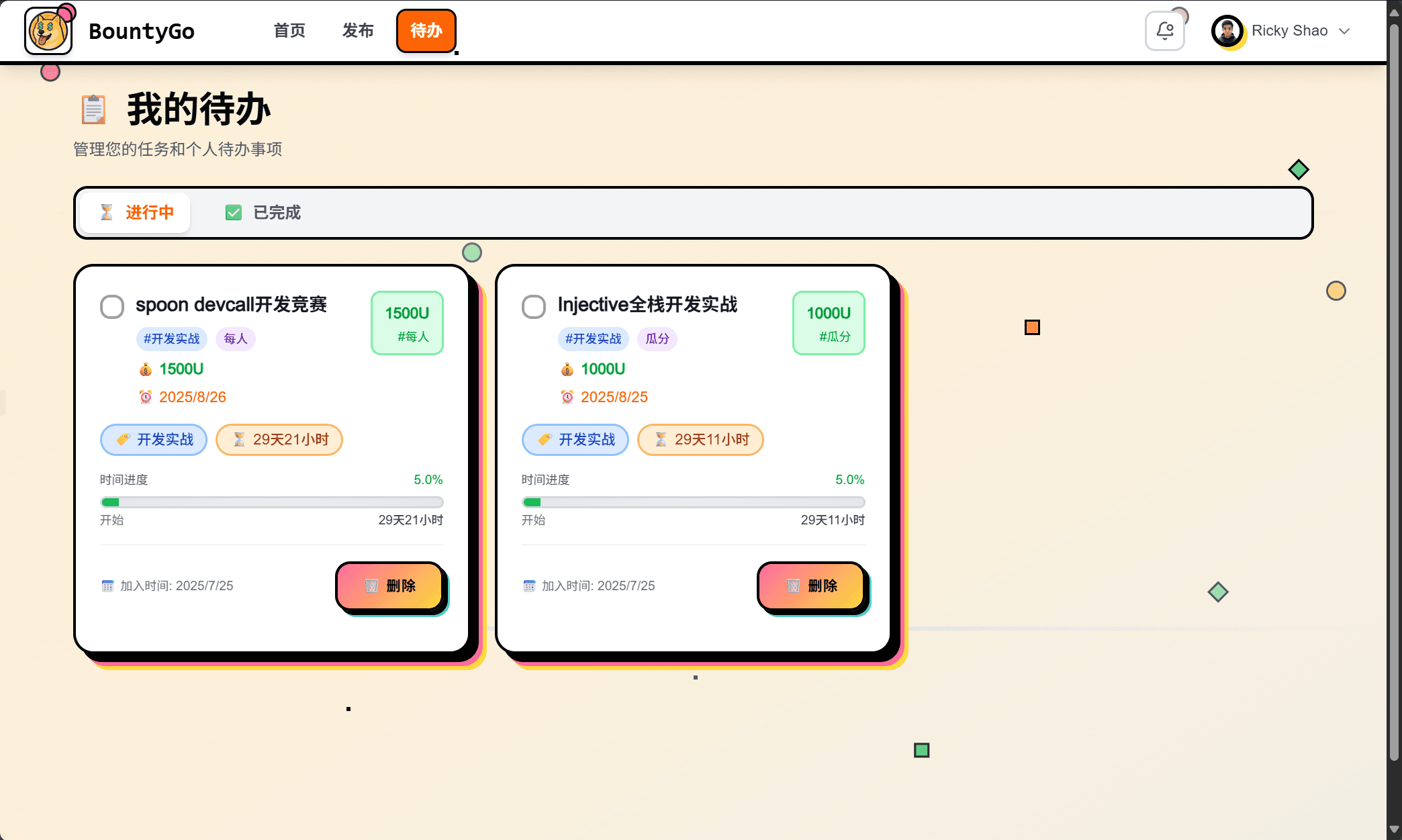Click #开发实战 tag on spoon devcall card
Image resolution: width=1402 pixels, height=840 pixels.
point(171,338)
